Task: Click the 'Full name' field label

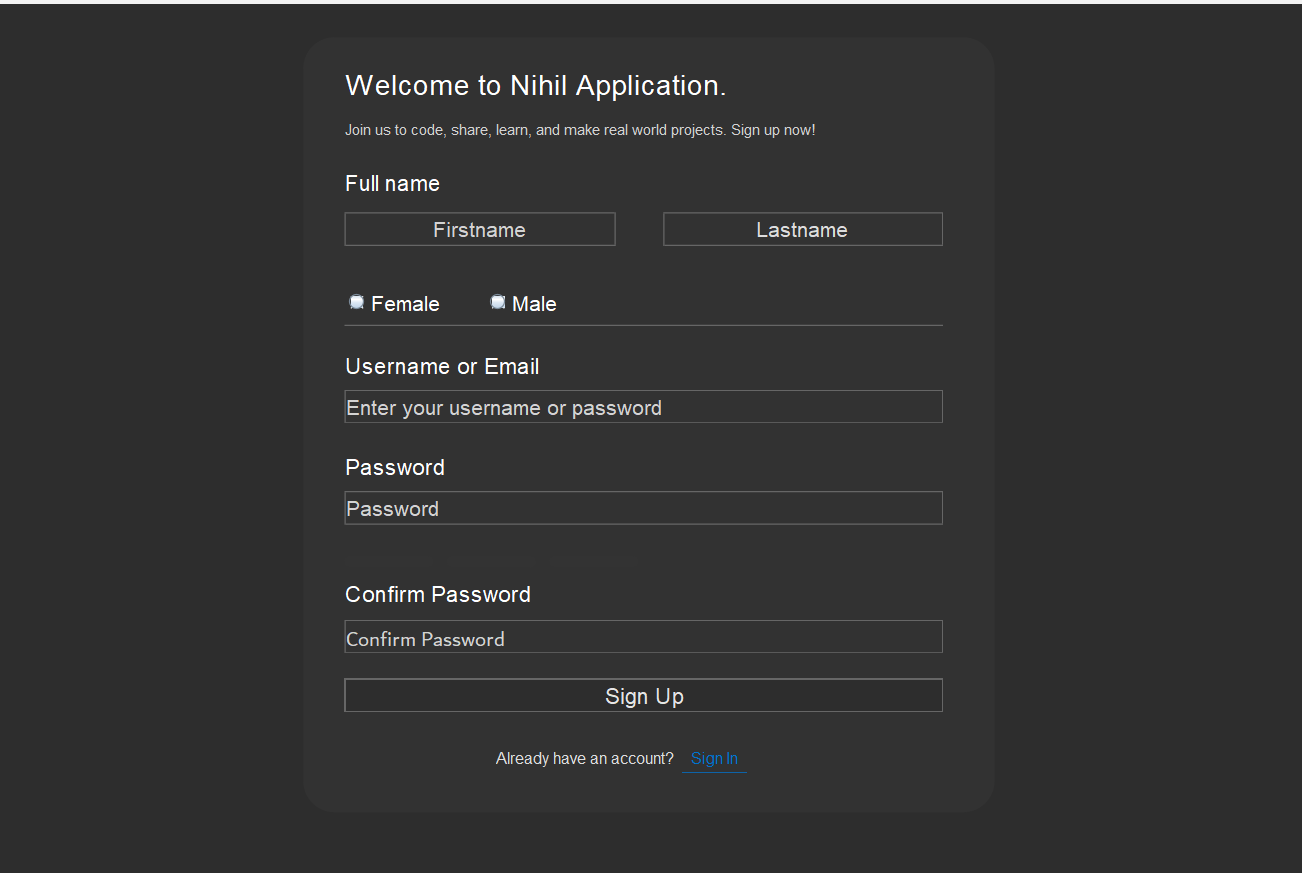Action: (x=392, y=184)
